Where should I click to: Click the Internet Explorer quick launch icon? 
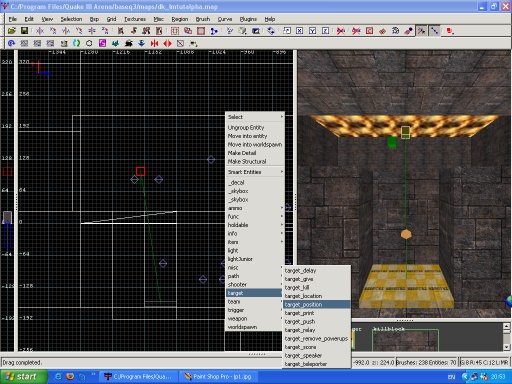coord(58,377)
